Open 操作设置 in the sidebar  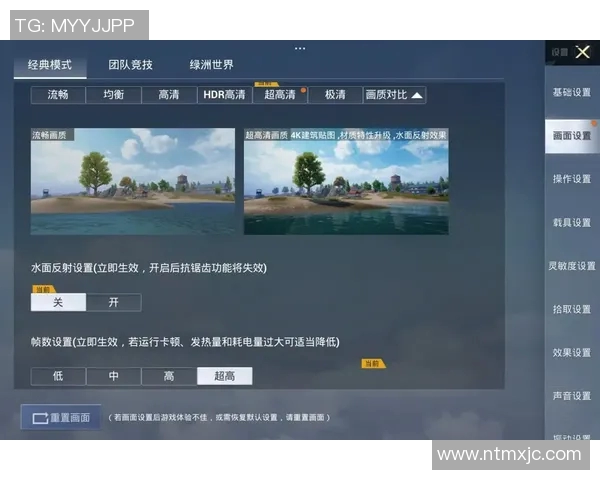(572, 179)
